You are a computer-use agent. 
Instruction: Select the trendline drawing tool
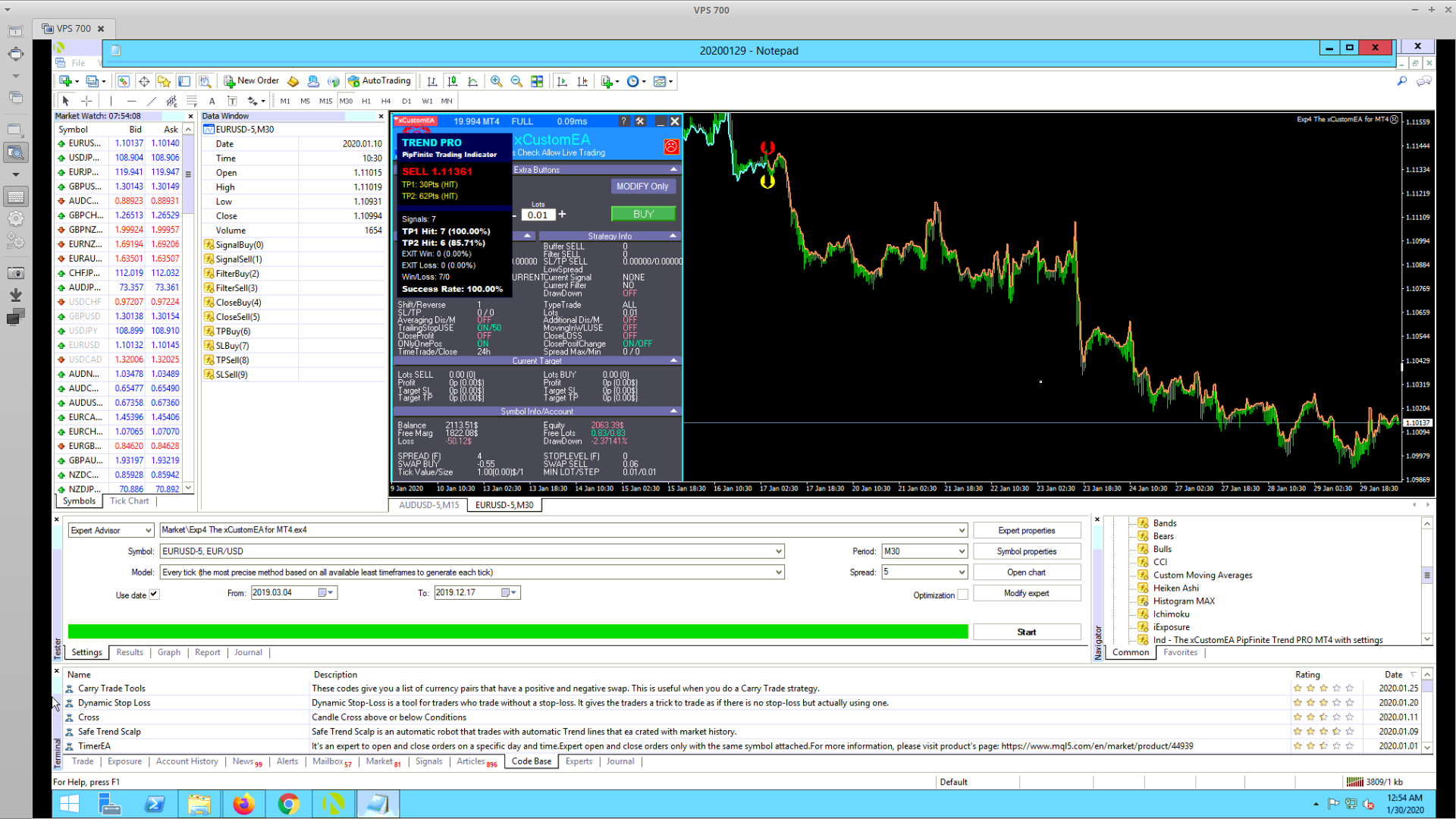pos(152,101)
